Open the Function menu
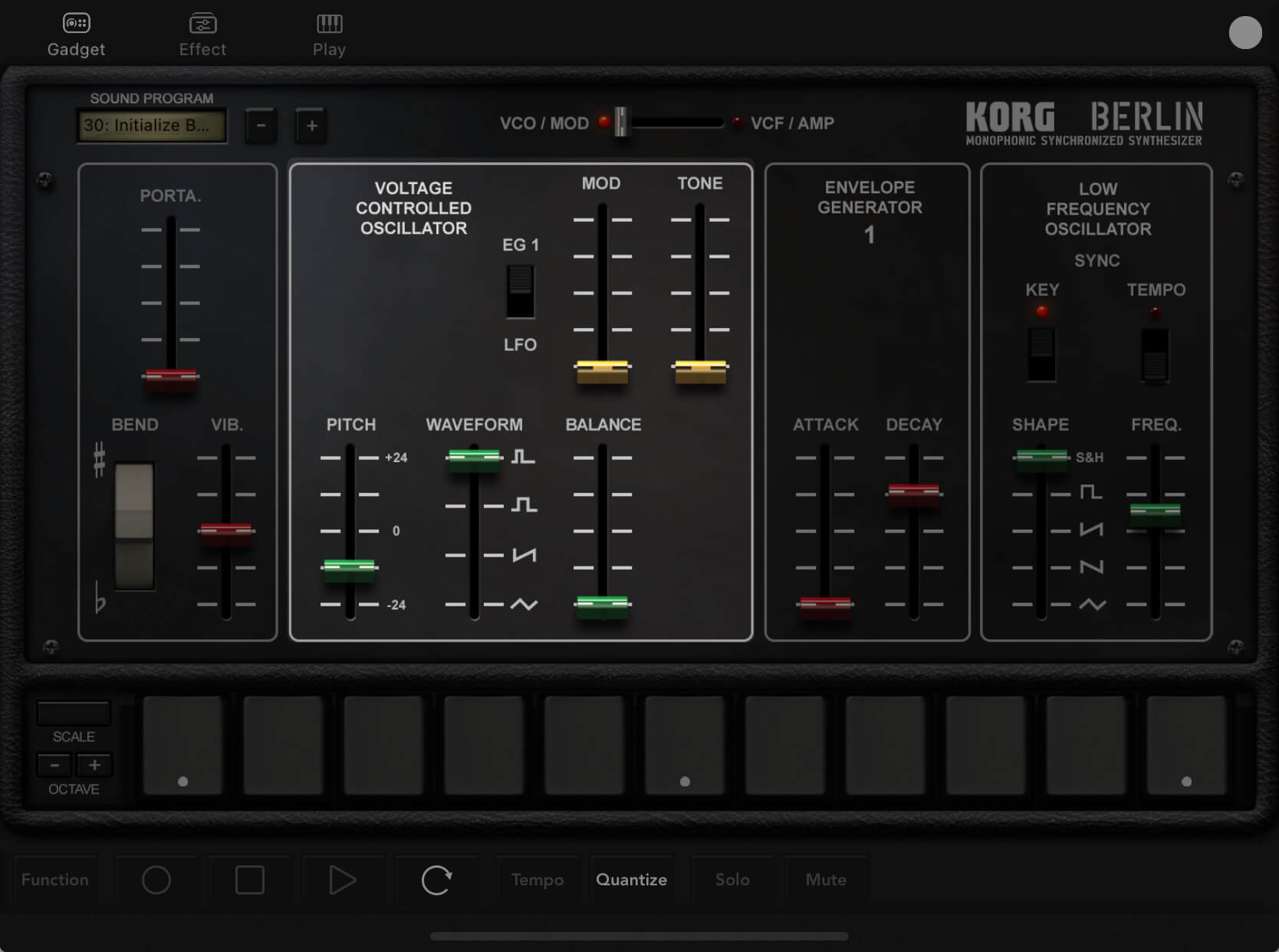 click(55, 880)
